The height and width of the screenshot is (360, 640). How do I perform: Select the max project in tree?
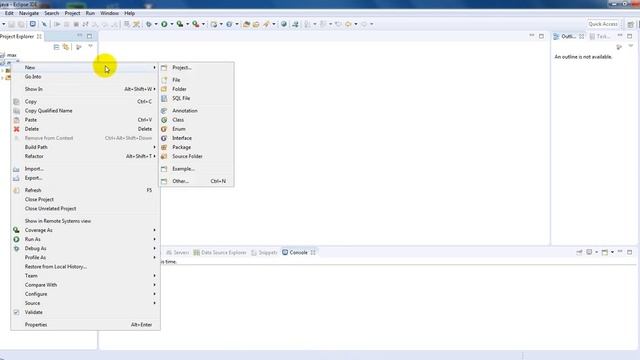(x=9, y=55)
